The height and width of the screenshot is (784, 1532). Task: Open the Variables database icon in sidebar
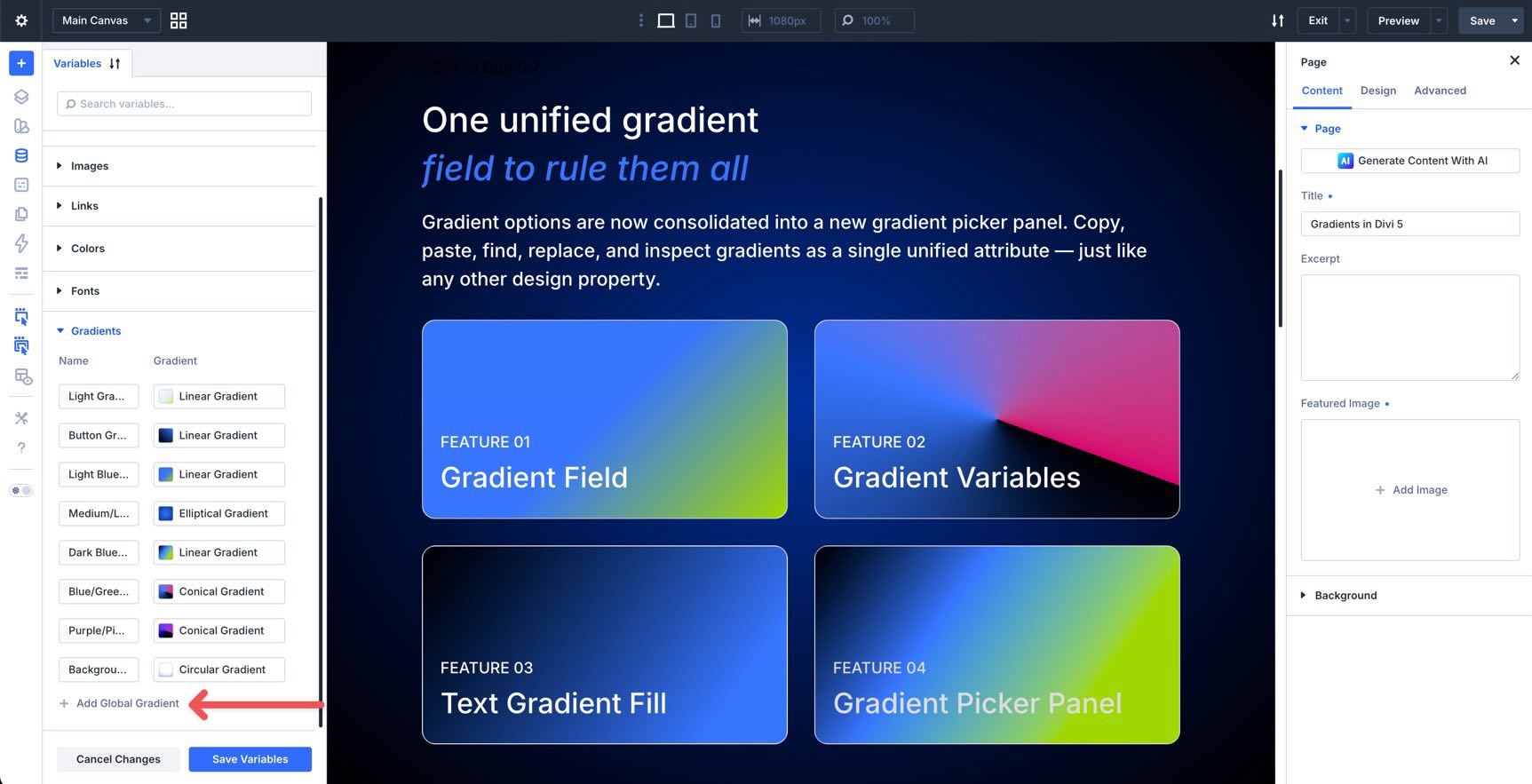click(x=21, y=155)
